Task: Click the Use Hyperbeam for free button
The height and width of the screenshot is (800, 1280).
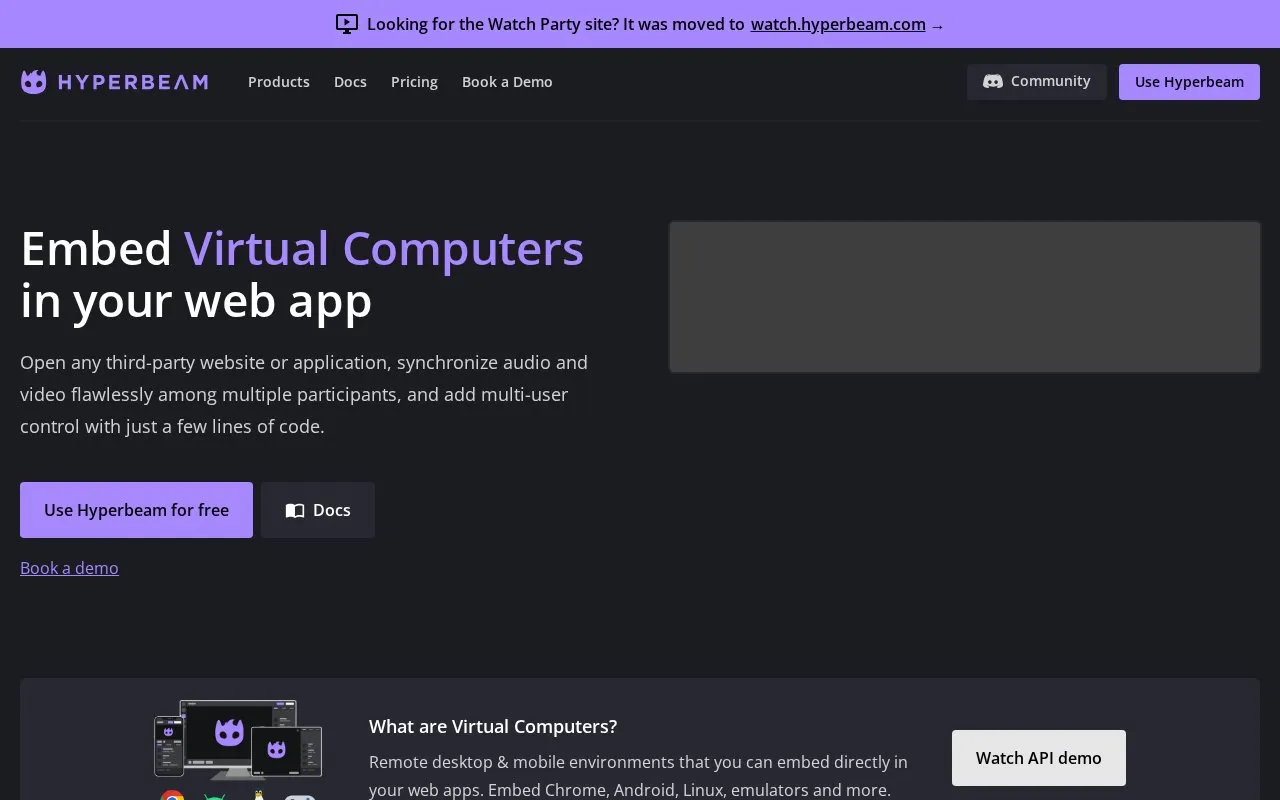Action: pyautogui.click(x=136, y=510)
